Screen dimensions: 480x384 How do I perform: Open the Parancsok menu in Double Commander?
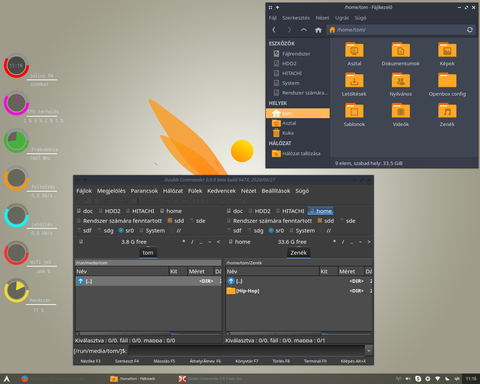144,191
